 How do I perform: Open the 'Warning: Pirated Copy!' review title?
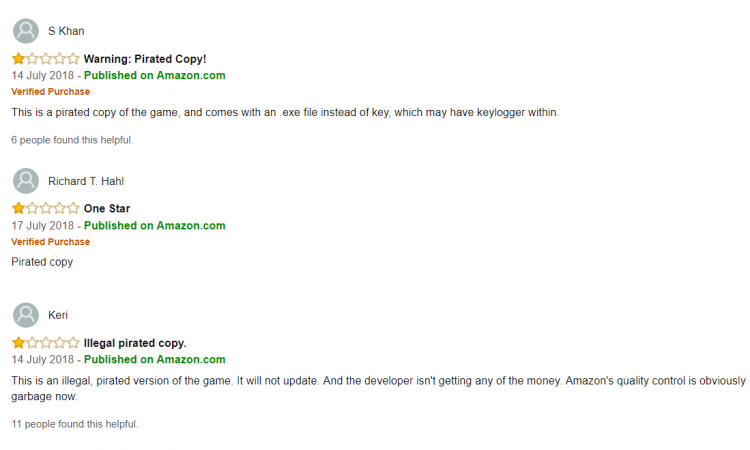coord(145,59)
